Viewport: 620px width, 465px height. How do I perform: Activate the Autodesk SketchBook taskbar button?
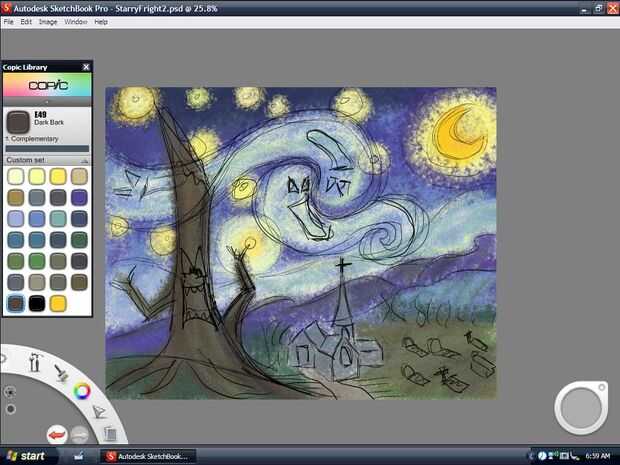pyautogui.click(x=147, y=456)
